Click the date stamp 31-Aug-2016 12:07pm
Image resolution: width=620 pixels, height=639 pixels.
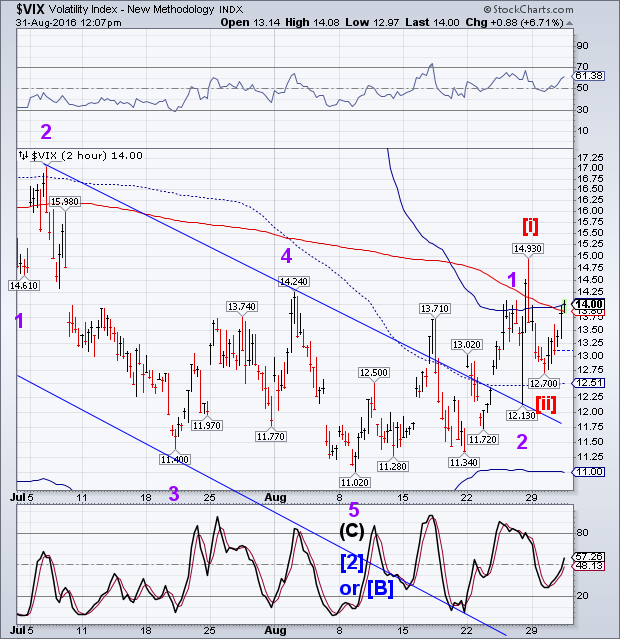68,22
